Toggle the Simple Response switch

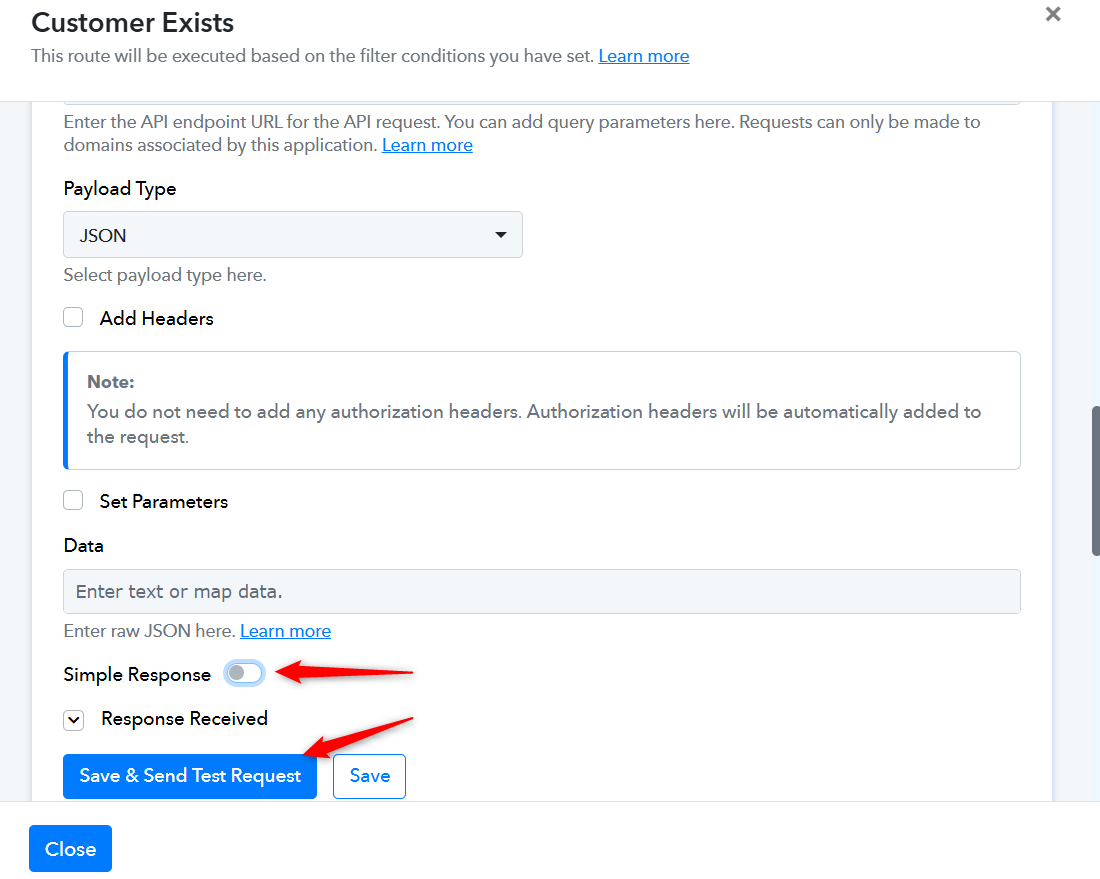click(x=244, y=673)
